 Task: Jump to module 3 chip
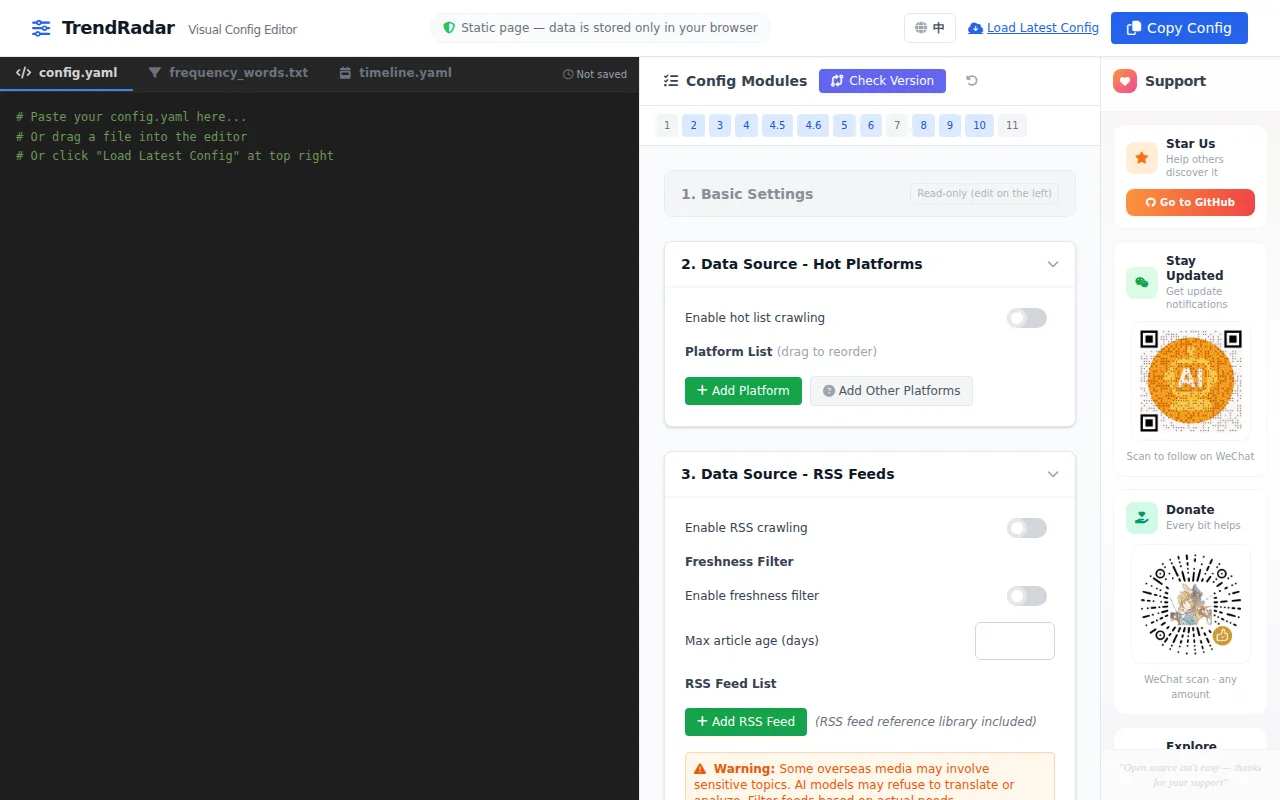(x=720, y=125)
